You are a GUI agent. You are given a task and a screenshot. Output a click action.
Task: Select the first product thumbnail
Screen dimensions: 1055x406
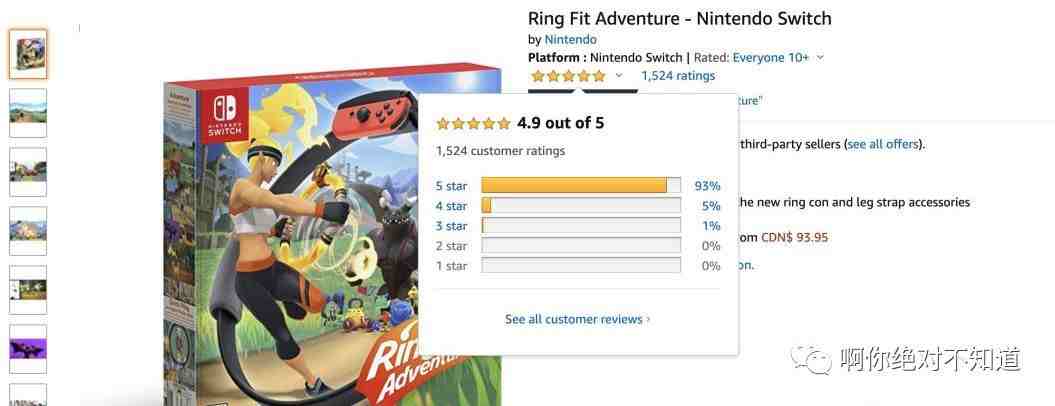tap(28, 53)
